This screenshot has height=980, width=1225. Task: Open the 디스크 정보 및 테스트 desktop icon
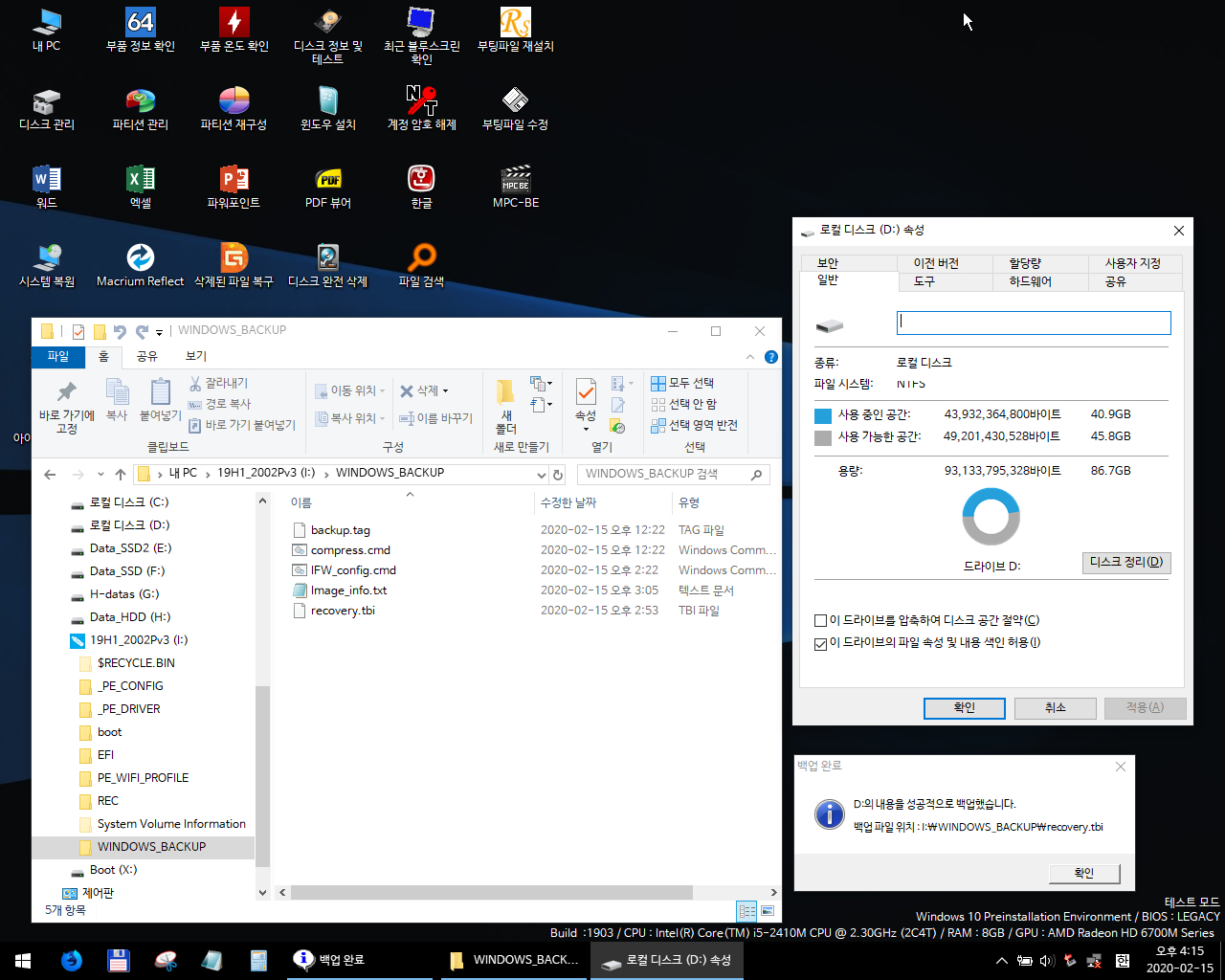click(x=328, y=36)
